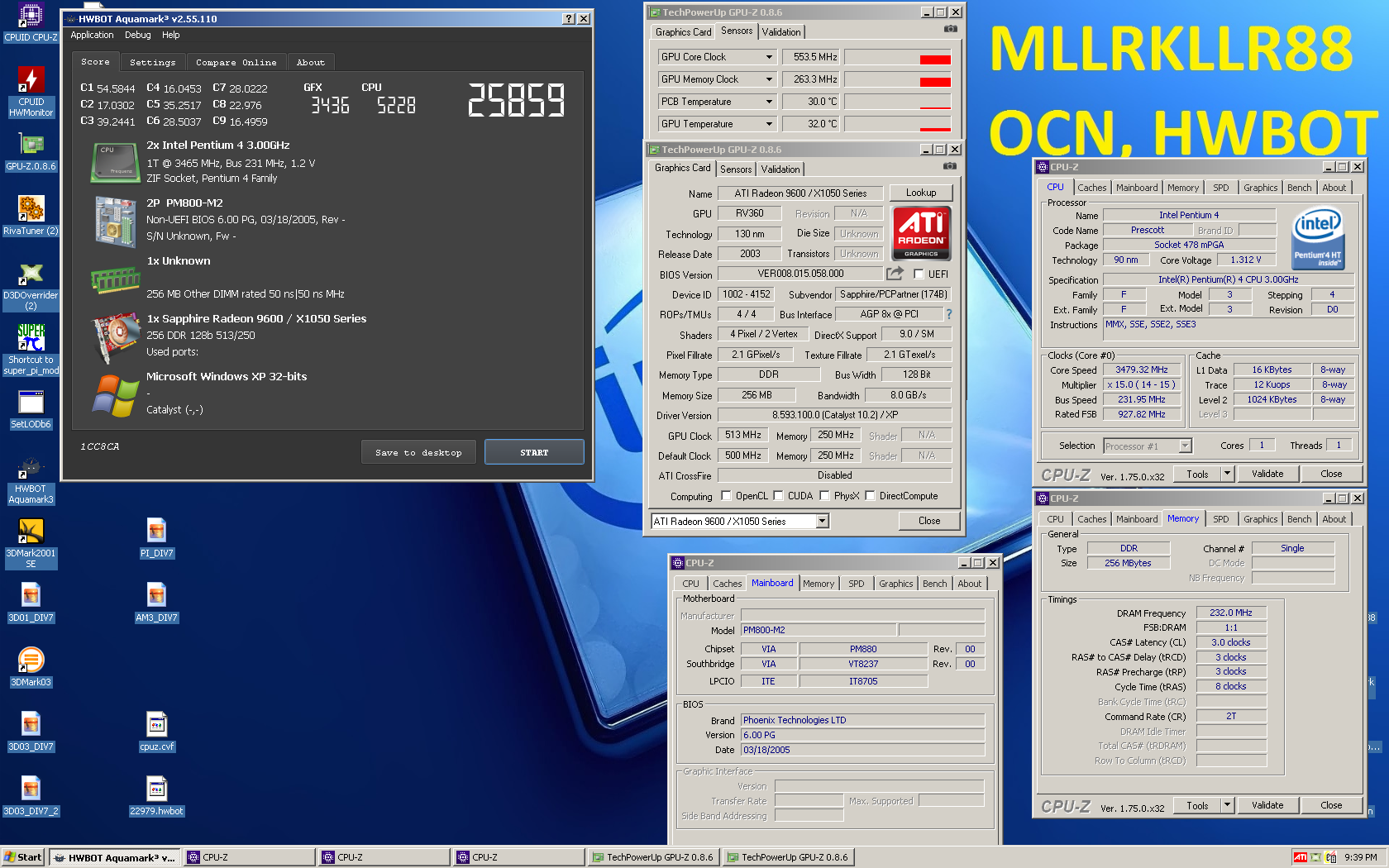Click Close button in GPU-Z card window
Viewport: 1389px width, 868px height.
pos(929,521)
